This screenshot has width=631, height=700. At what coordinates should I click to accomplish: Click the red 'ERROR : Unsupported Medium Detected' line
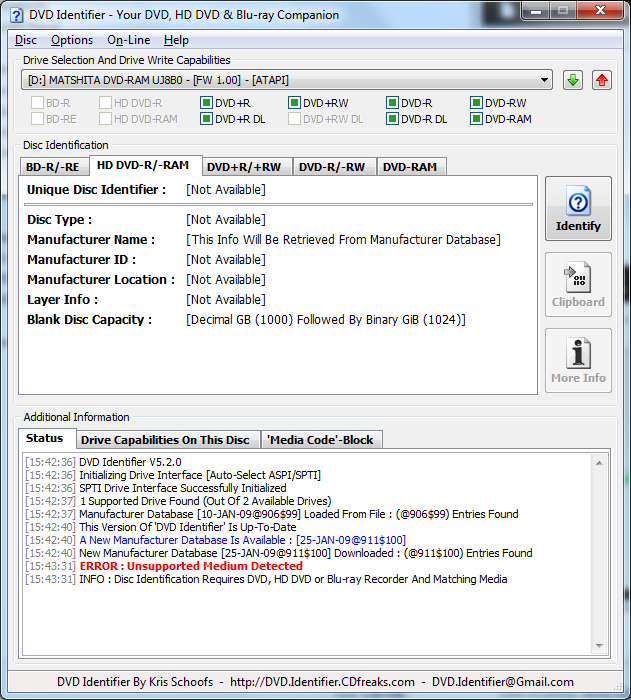click(x=191, y=566)
